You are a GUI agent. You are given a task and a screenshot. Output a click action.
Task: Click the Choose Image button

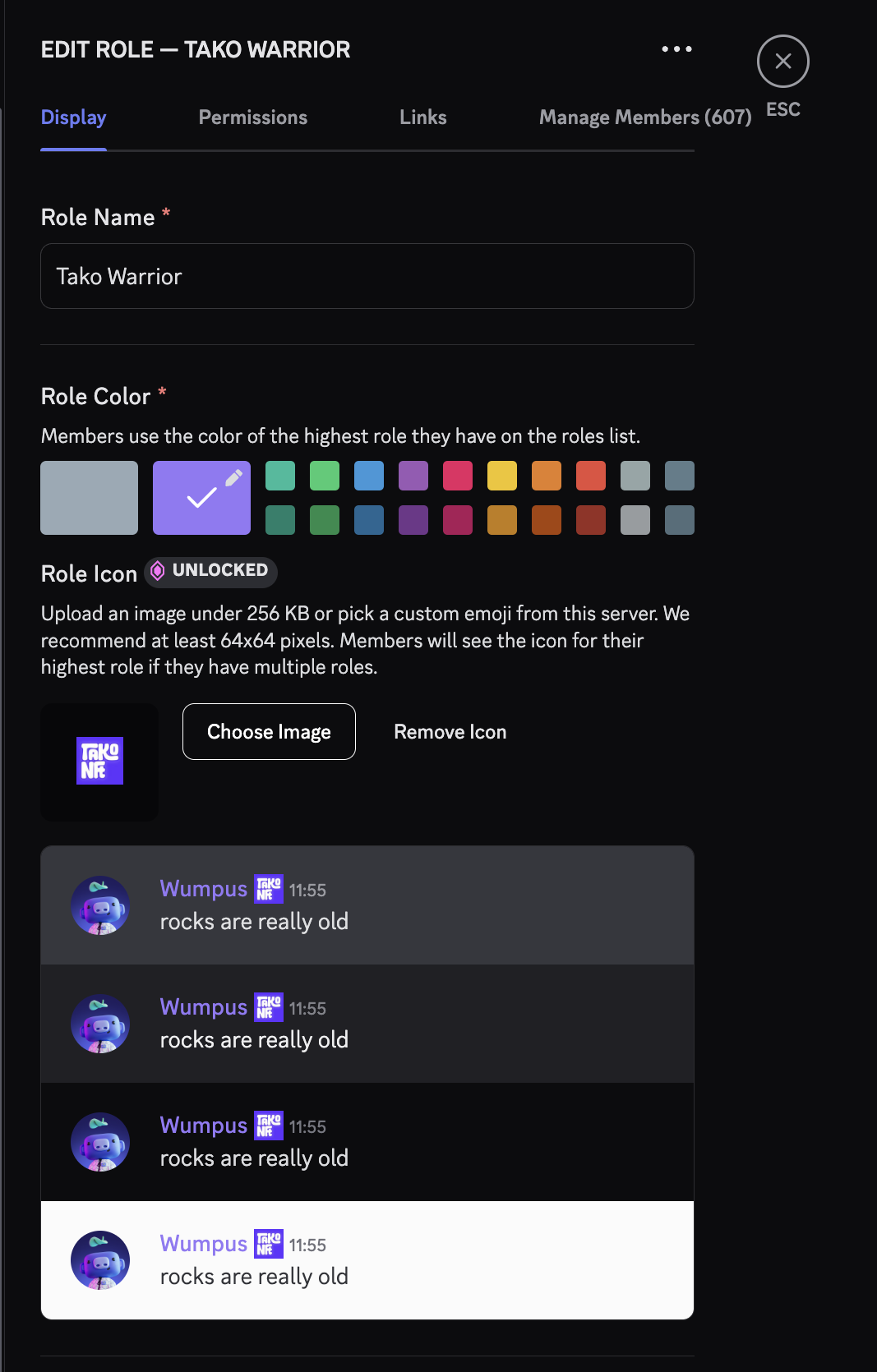coord(269,731)
